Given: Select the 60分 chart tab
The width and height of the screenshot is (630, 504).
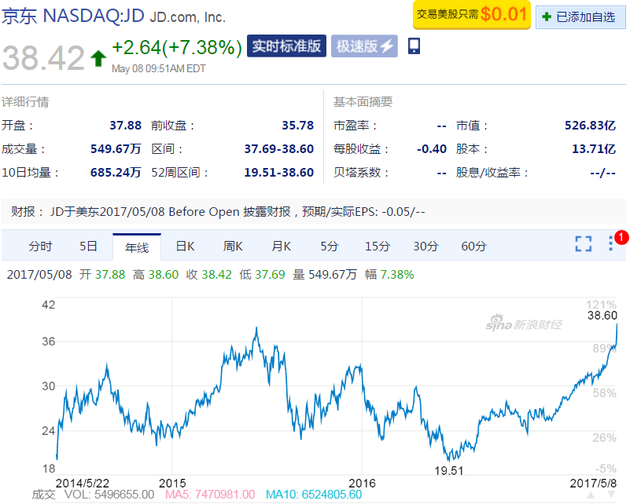Looking at the screenshot, I should [x=474, y=246].
